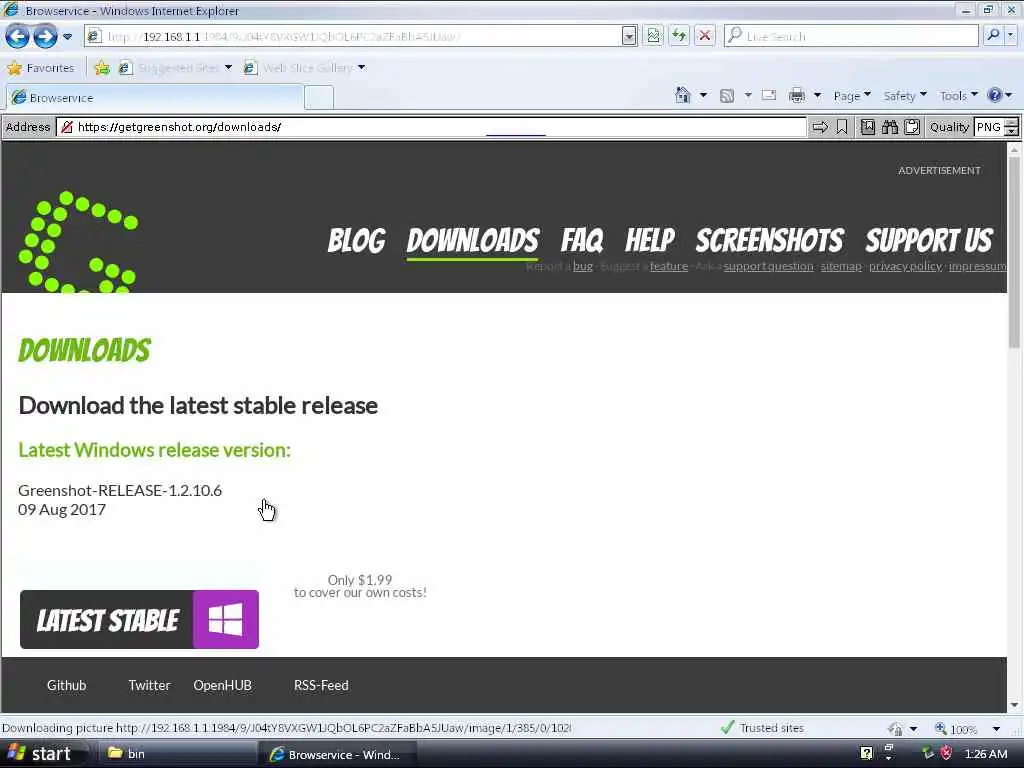Open the recent pages dropdown arrow

(x=67, y=37)
